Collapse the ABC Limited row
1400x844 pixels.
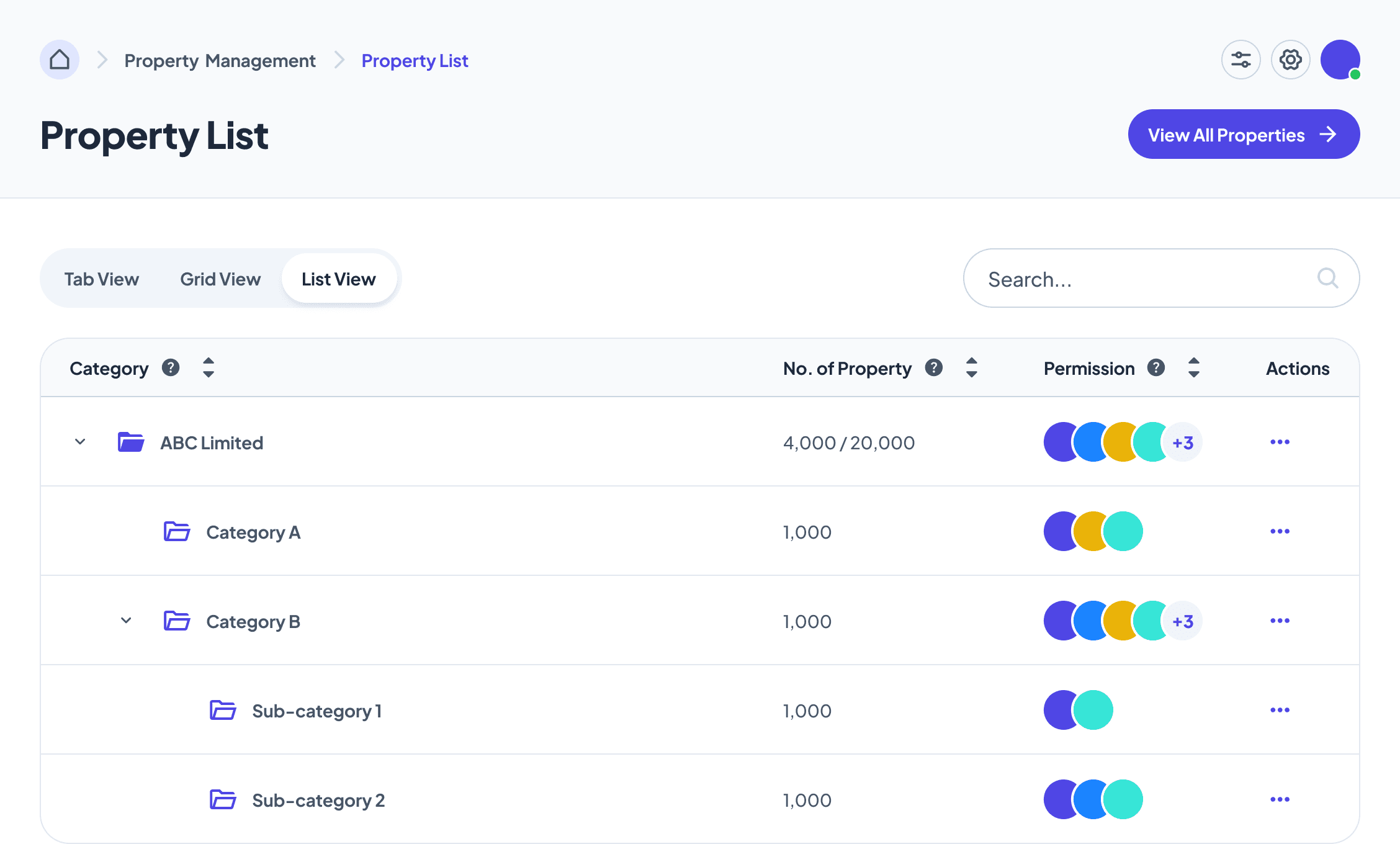pyautogui.click(x=80, y=442)
